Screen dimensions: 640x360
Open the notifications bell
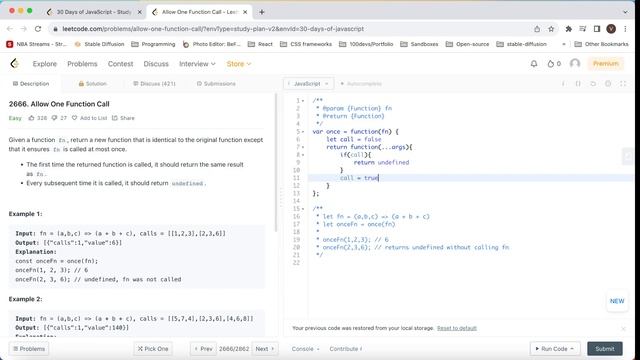(x=534, y=64)
